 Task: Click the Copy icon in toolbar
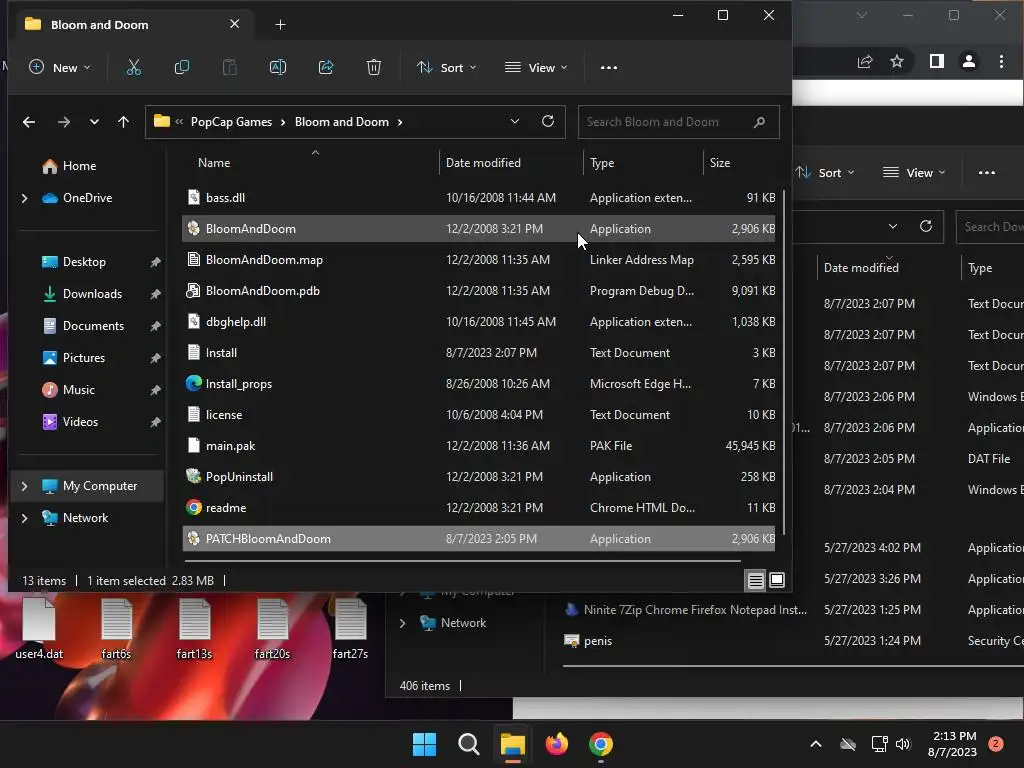coord(182,67)
